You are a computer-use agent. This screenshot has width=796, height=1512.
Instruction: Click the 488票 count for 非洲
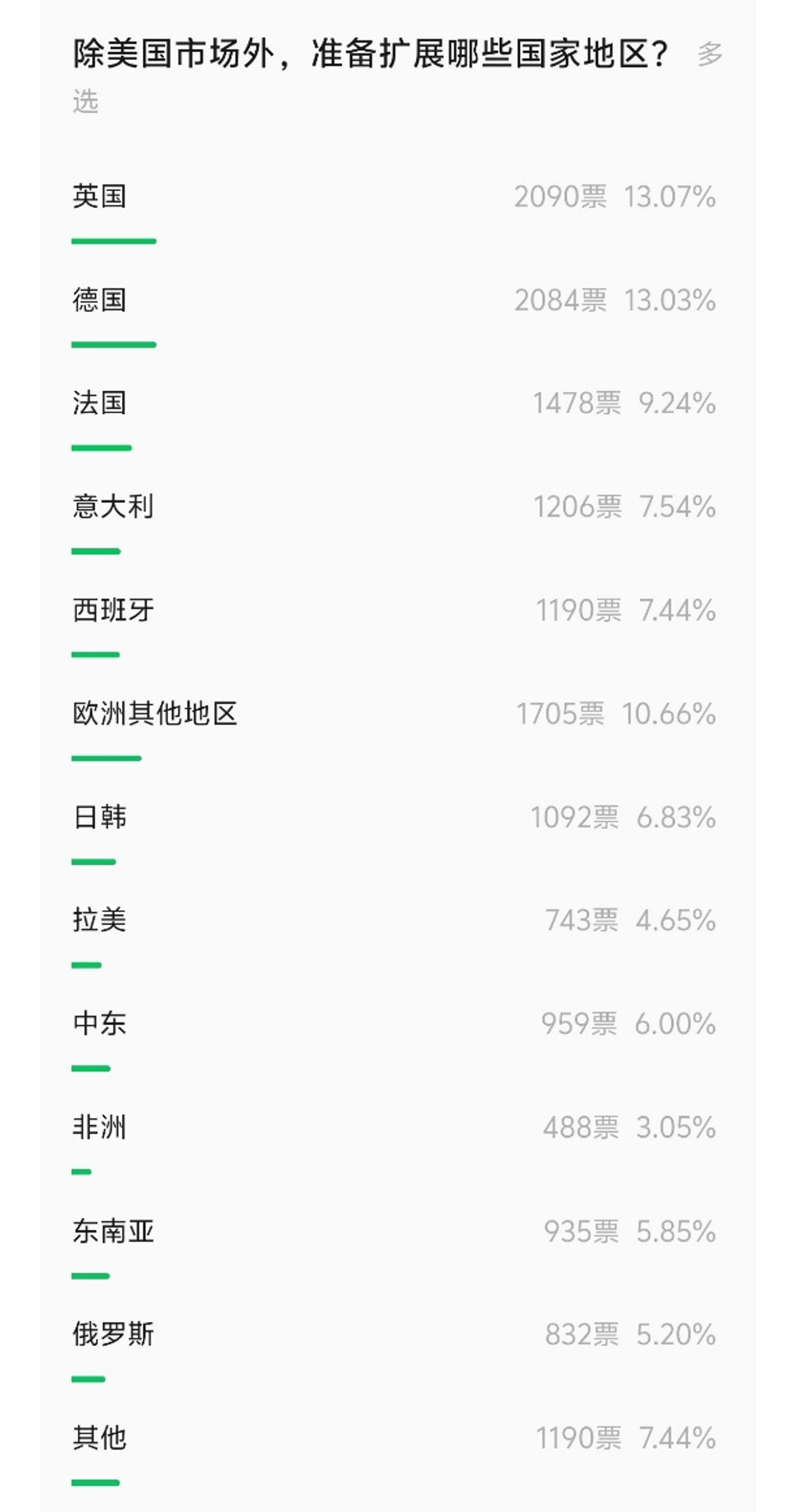tap(581, 1127)
